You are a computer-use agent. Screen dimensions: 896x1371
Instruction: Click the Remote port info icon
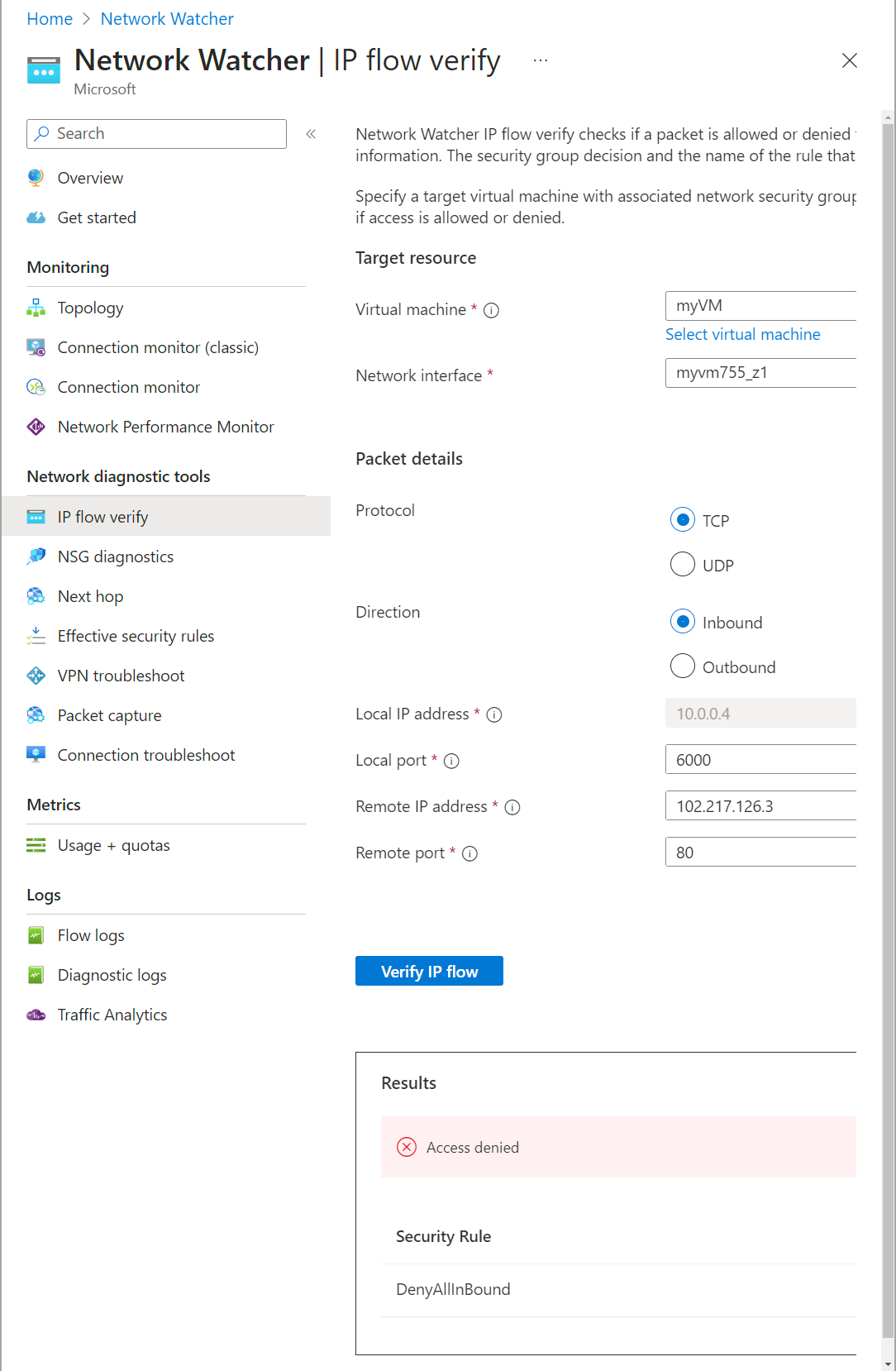pos(469,853)
